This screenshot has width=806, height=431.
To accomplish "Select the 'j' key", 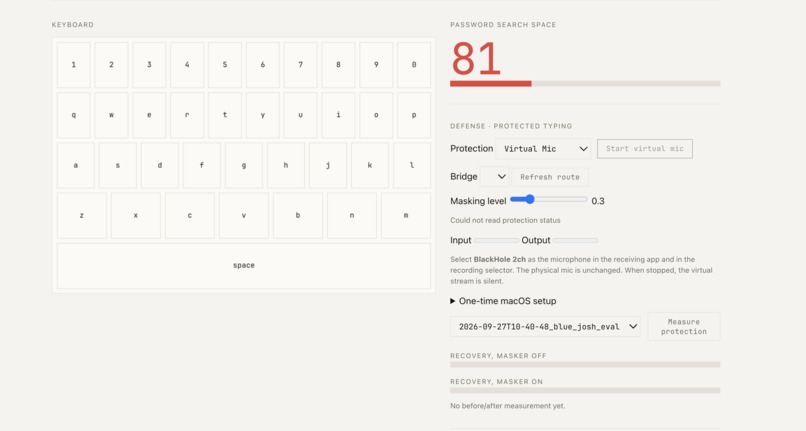I will pos(328,166).
